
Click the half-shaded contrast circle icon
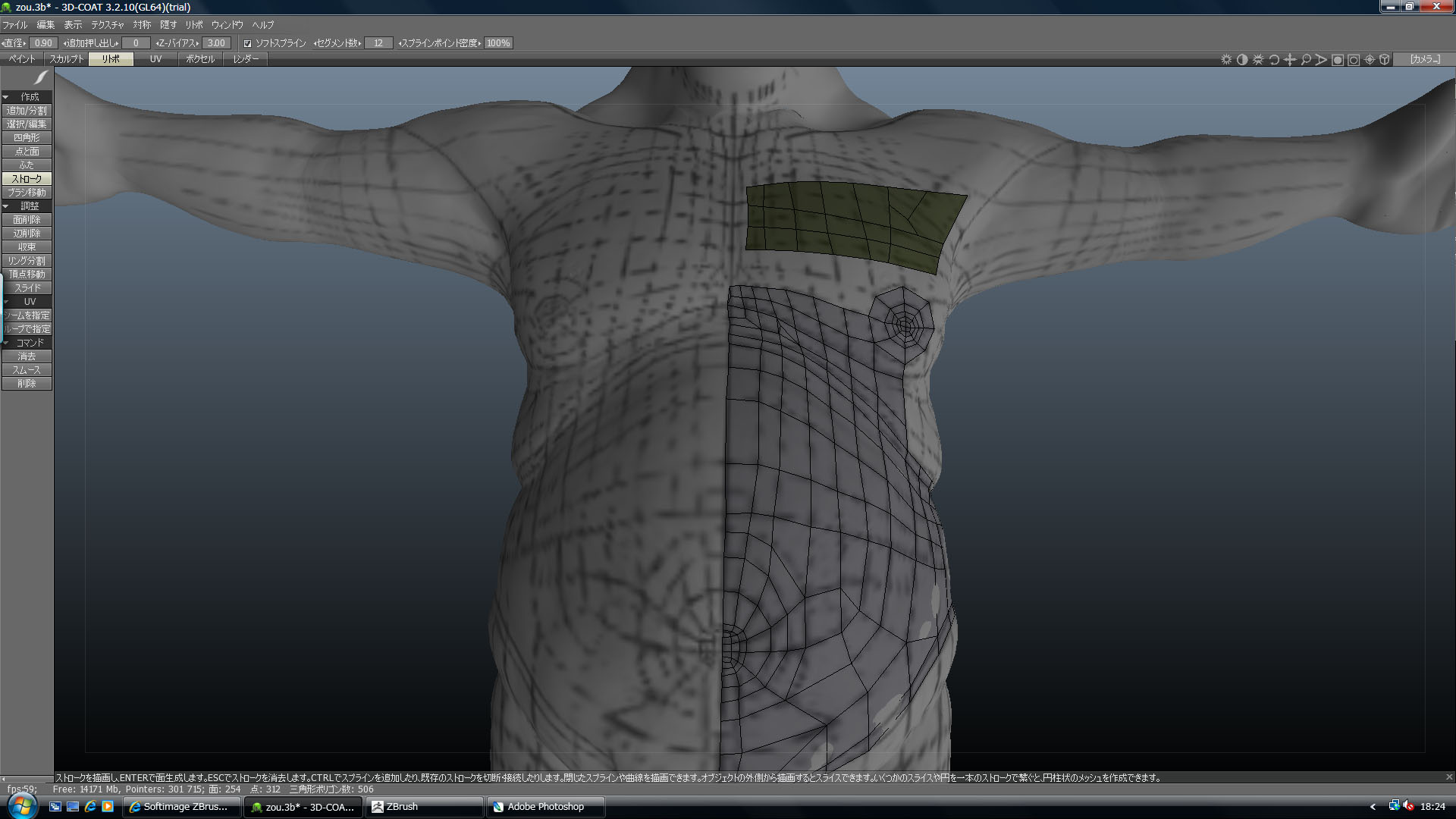click(x=1242, y=59)
